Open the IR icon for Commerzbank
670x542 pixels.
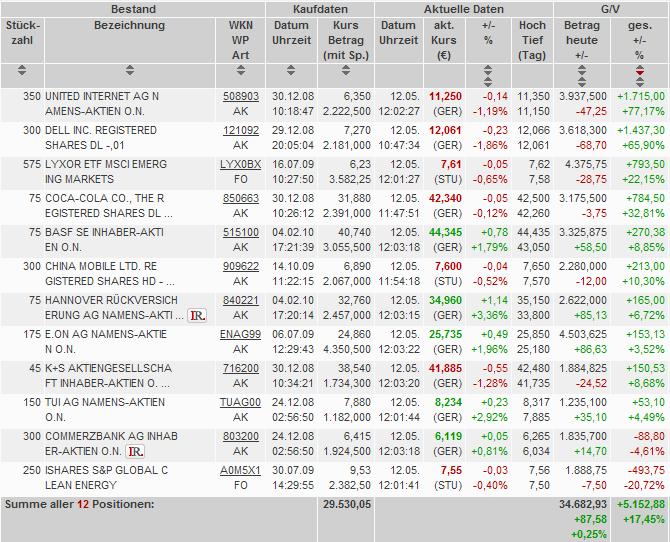135,451
